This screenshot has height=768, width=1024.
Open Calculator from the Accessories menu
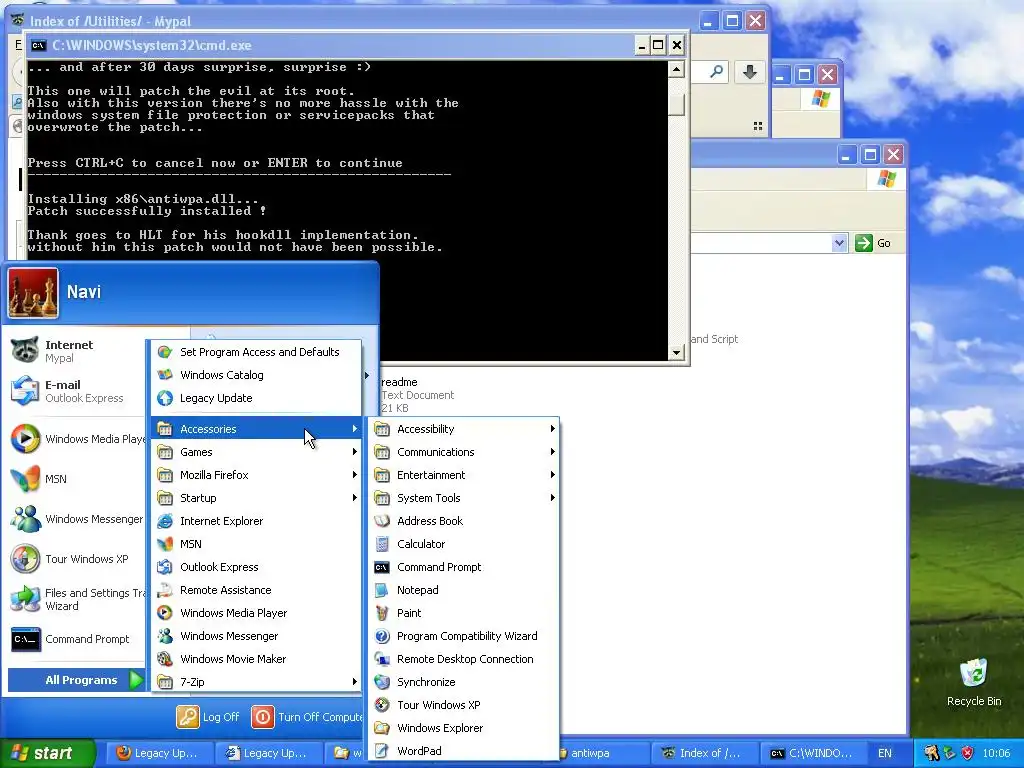coord(464,544)
